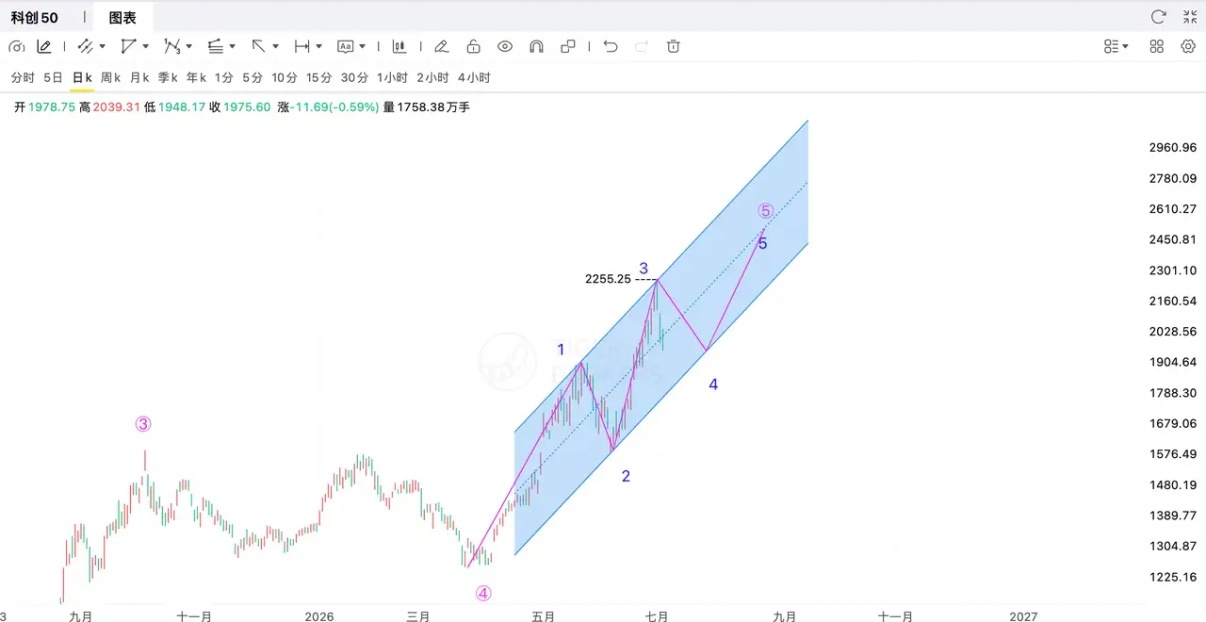Click the change value -11.69(-0.59%)
This screenshot has width=1206, height=622.
(335, 107)
